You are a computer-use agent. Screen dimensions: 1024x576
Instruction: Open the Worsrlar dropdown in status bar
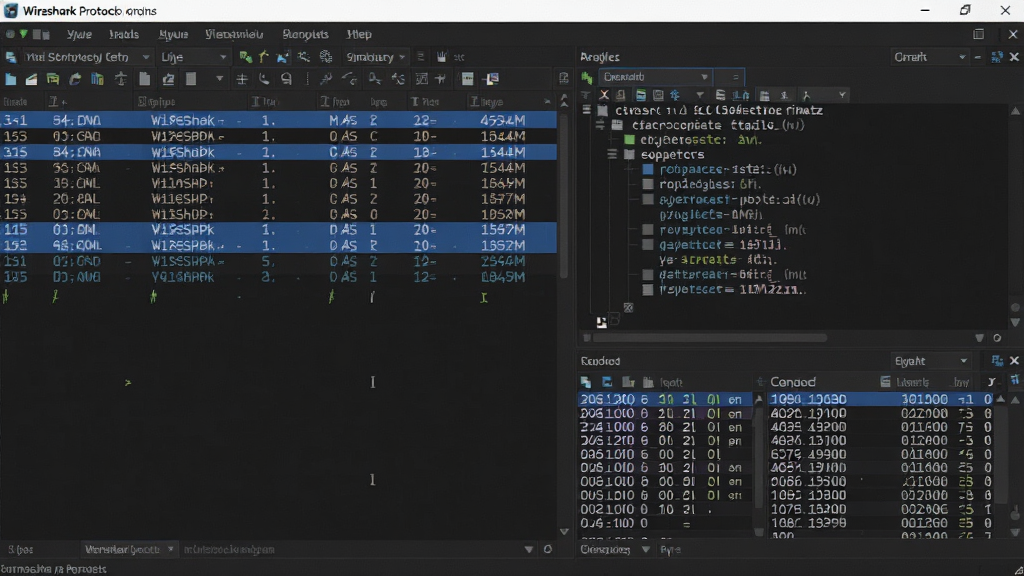pos(129,550)
